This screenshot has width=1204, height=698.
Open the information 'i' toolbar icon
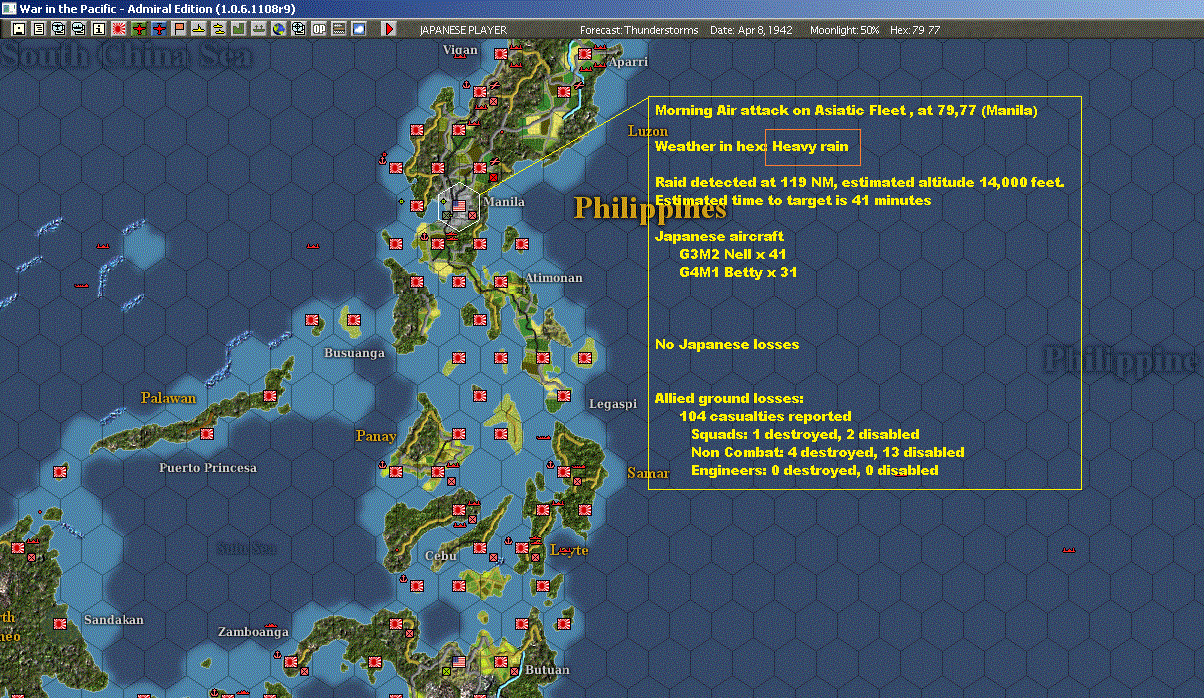(x=98, y=29)
